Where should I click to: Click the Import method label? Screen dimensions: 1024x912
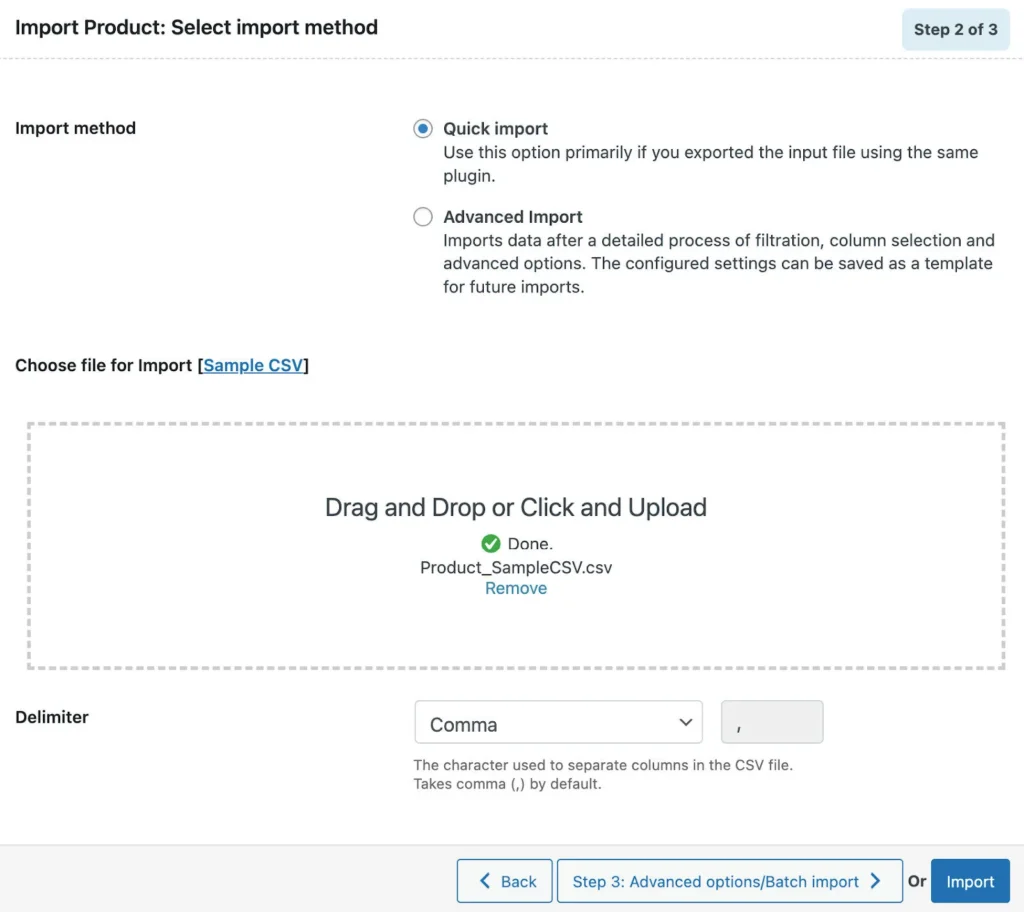(x=75, y=128)
